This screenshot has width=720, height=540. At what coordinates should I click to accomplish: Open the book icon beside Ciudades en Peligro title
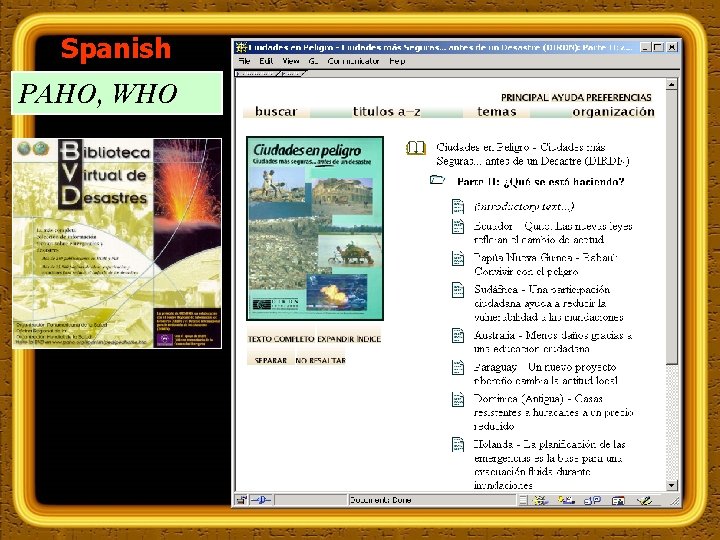pos(415,148)
